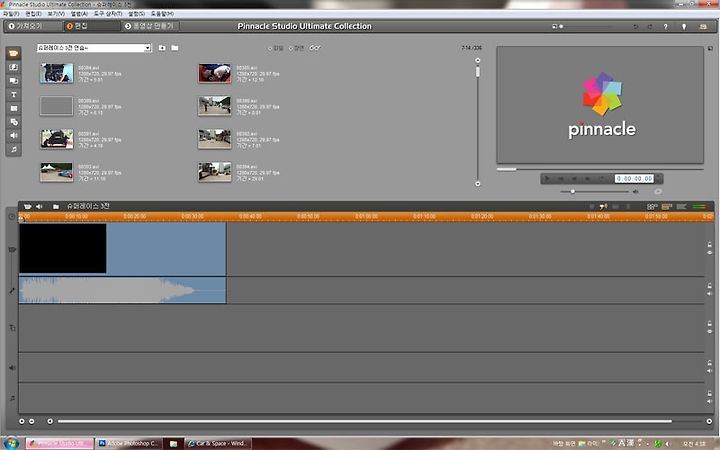The image size is (720, 450).
Task: Switch to the step 3 Make Movie tab
Action: (150, 26)
